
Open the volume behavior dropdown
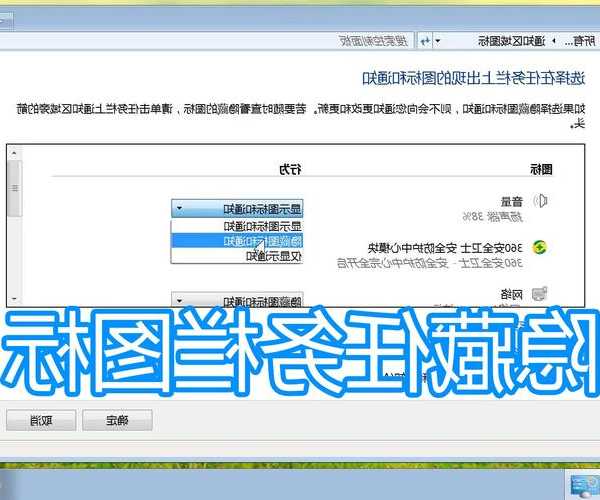pos(238,209)
